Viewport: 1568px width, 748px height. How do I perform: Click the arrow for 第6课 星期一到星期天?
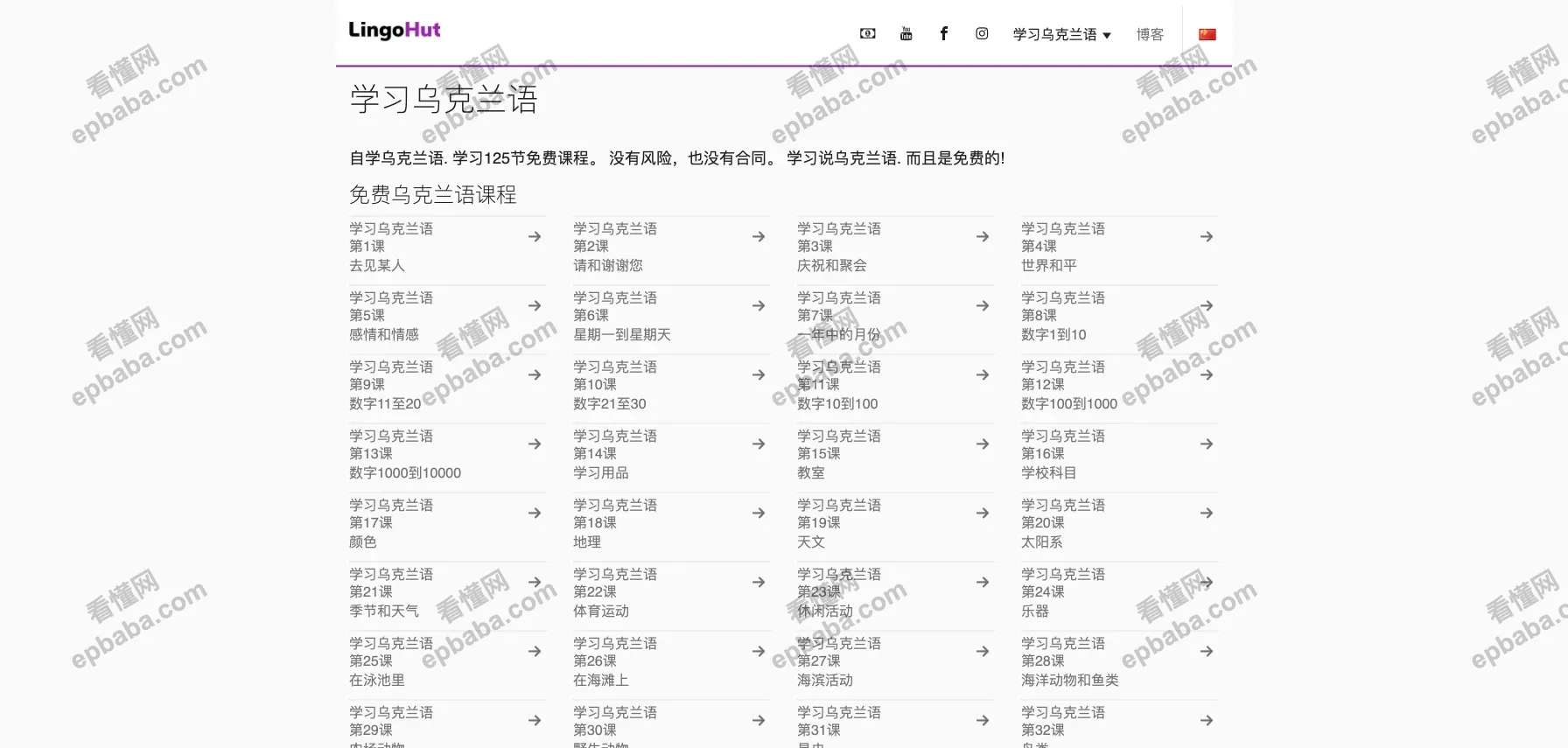(759, 305)
